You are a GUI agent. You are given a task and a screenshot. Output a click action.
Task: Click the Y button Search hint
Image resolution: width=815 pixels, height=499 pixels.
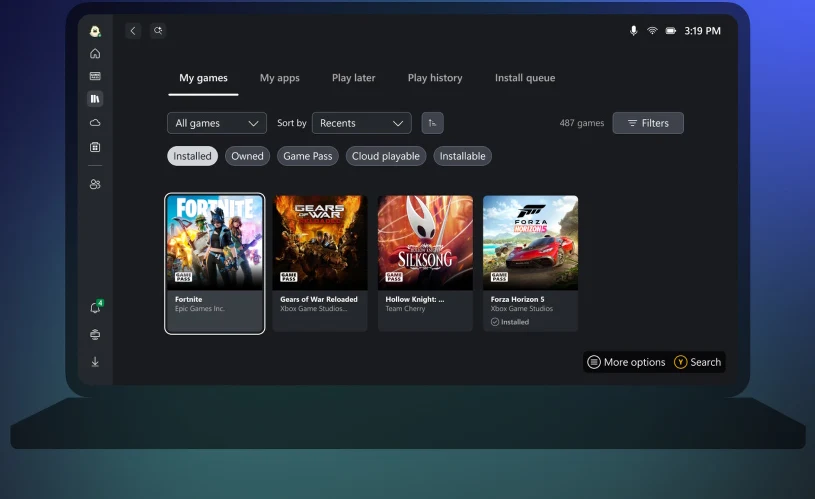680,362
